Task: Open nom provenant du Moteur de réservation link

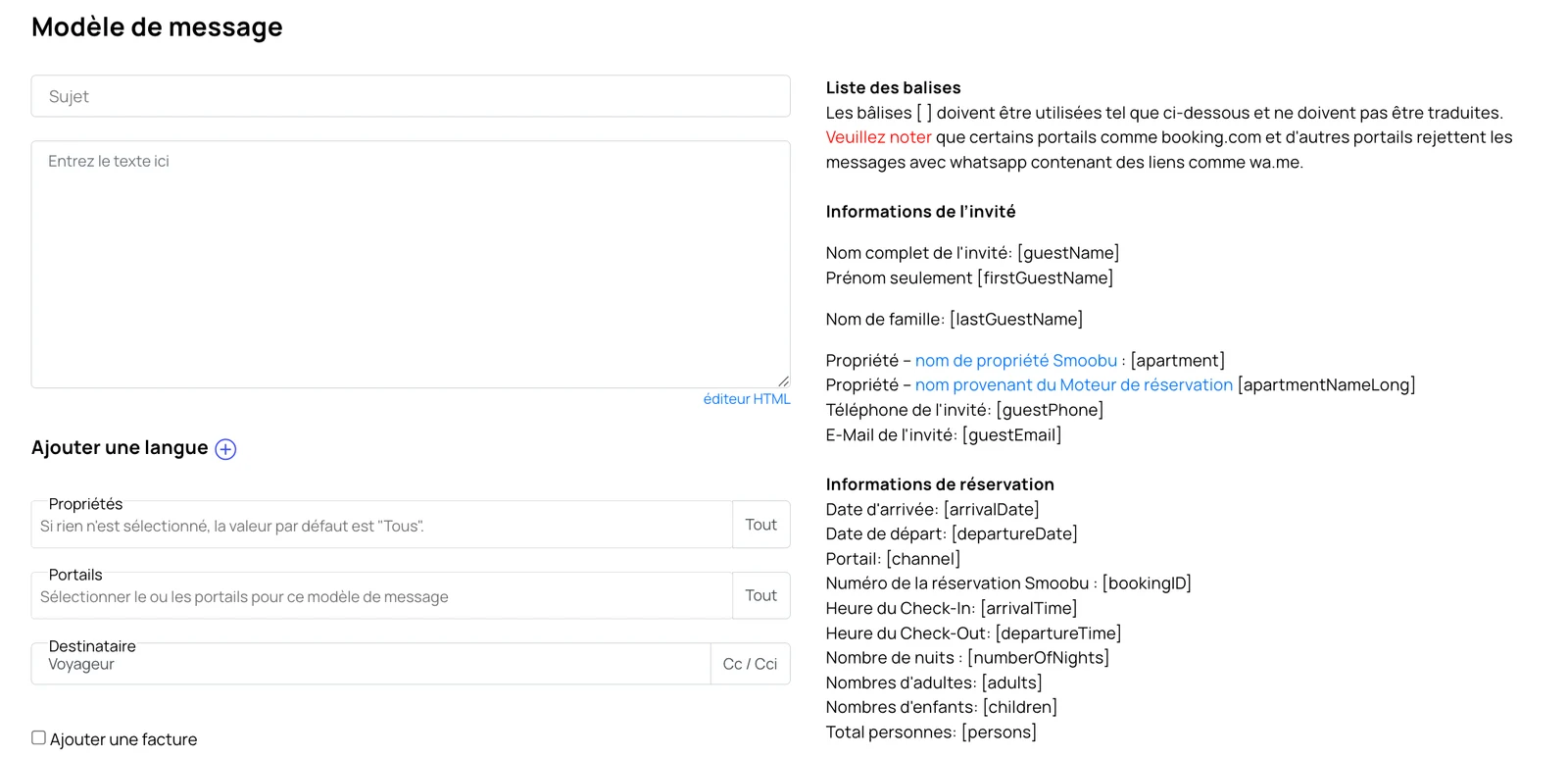Action: pos(1073,385)
